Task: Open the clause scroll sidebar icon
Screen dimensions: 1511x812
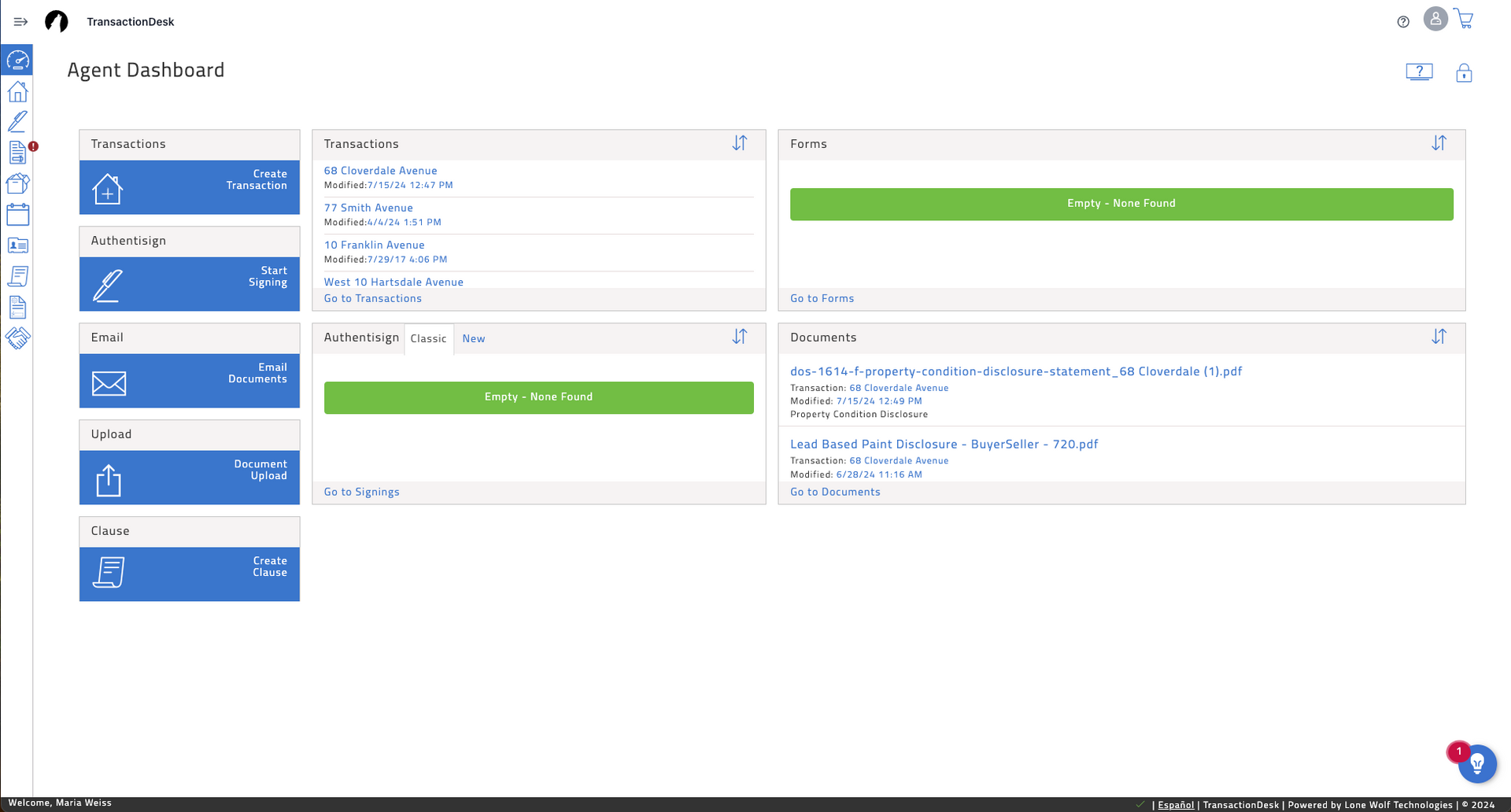Action: point(17,276)
